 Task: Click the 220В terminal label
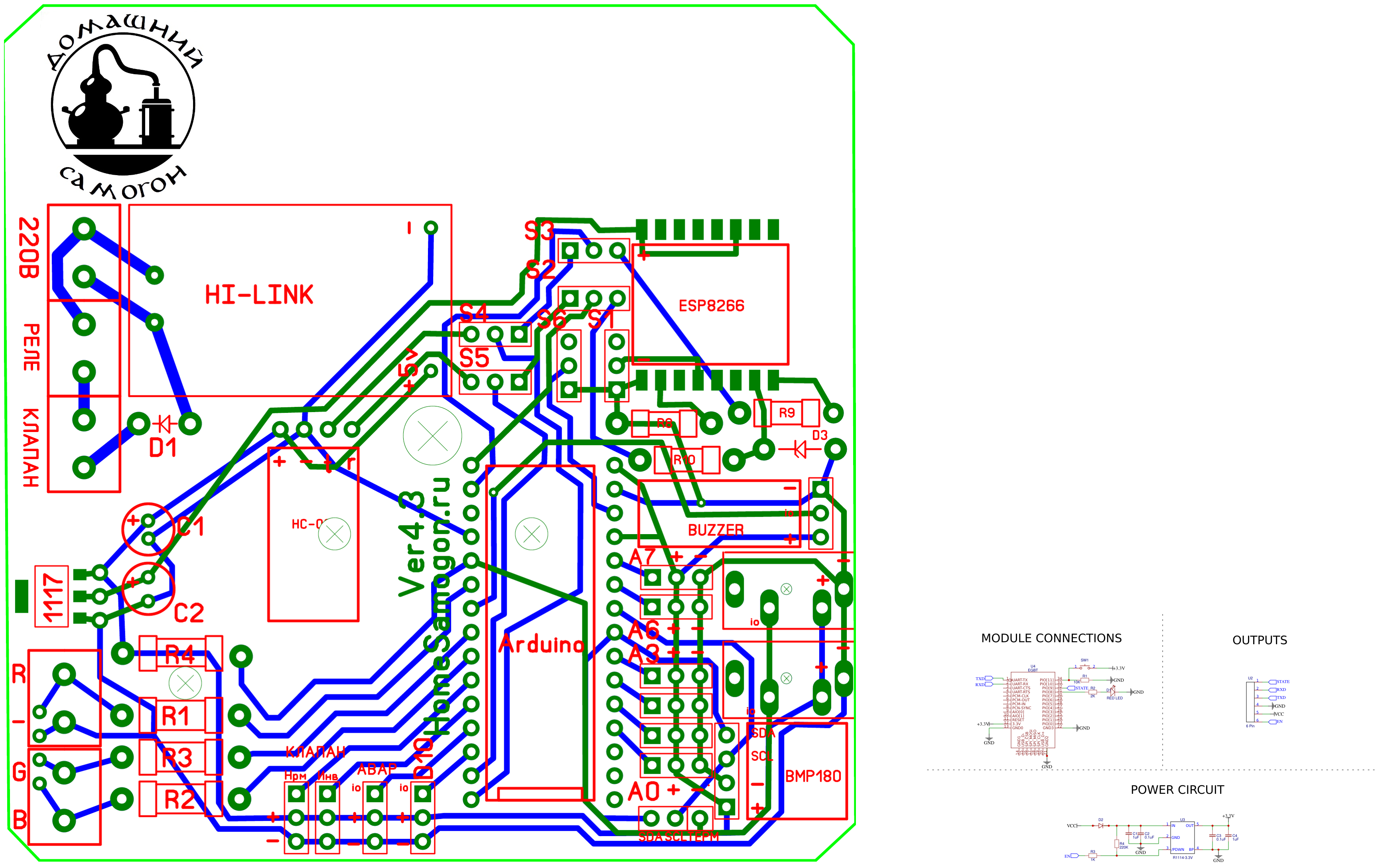pyautogui.click(x=29, y=248)
